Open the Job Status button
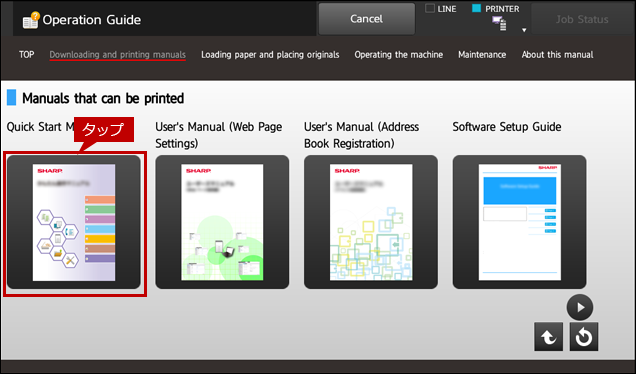The width and height of the screenshot is (636, 374). point(582,19)
